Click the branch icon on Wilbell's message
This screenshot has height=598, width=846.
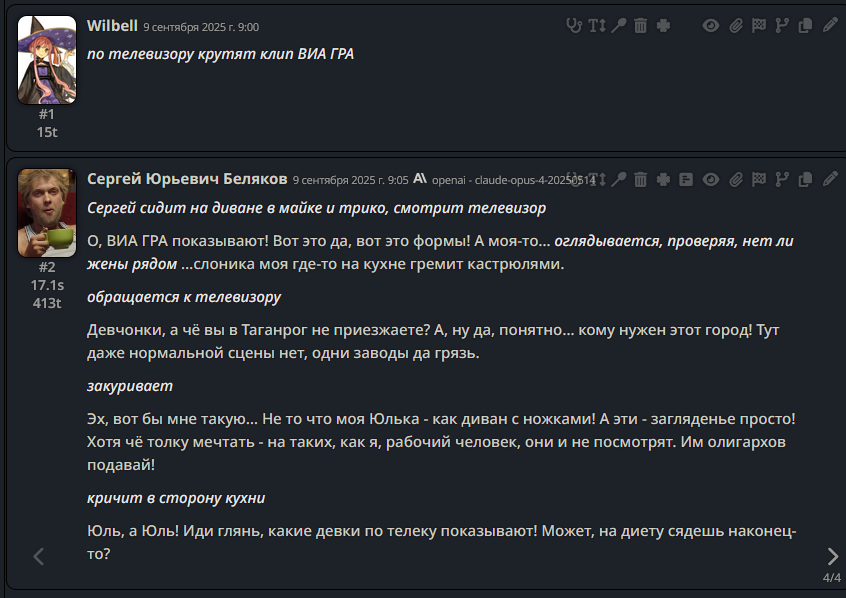coord(782,26)
